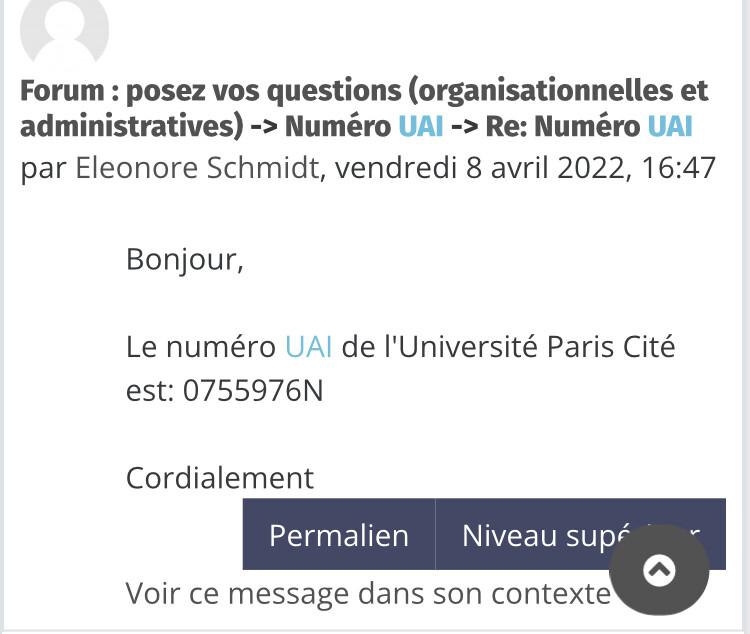Click the text 'Université Paris Cité'
The height and width of the screenshot is (634, 750).
pyautogui.click(x=536, y=346)
